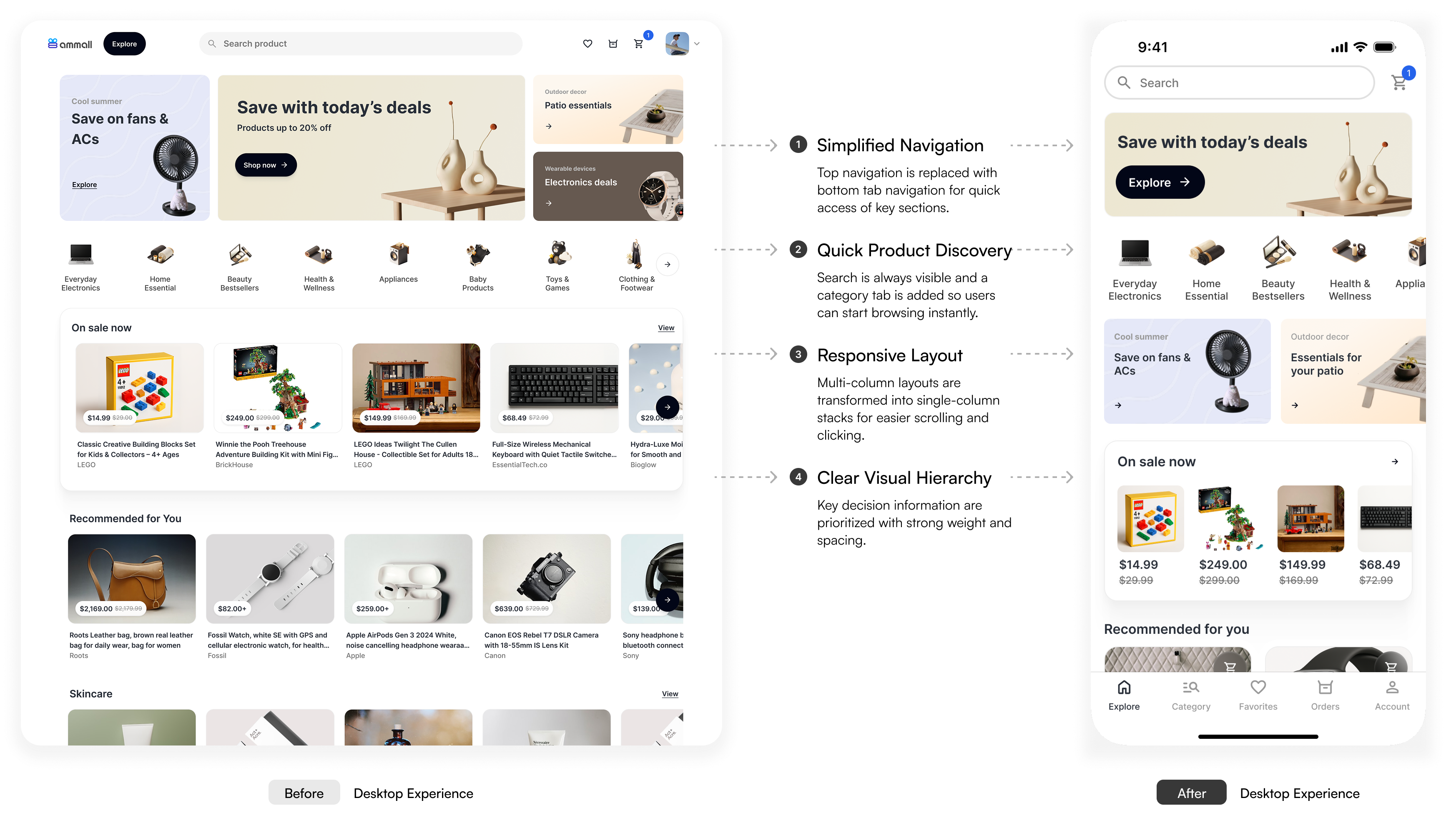Image resolution: width=1456 pixels, height=828 pixels.
Task: Select Everyday Electronics category on desktop
Action: click(x=81, y=266)
